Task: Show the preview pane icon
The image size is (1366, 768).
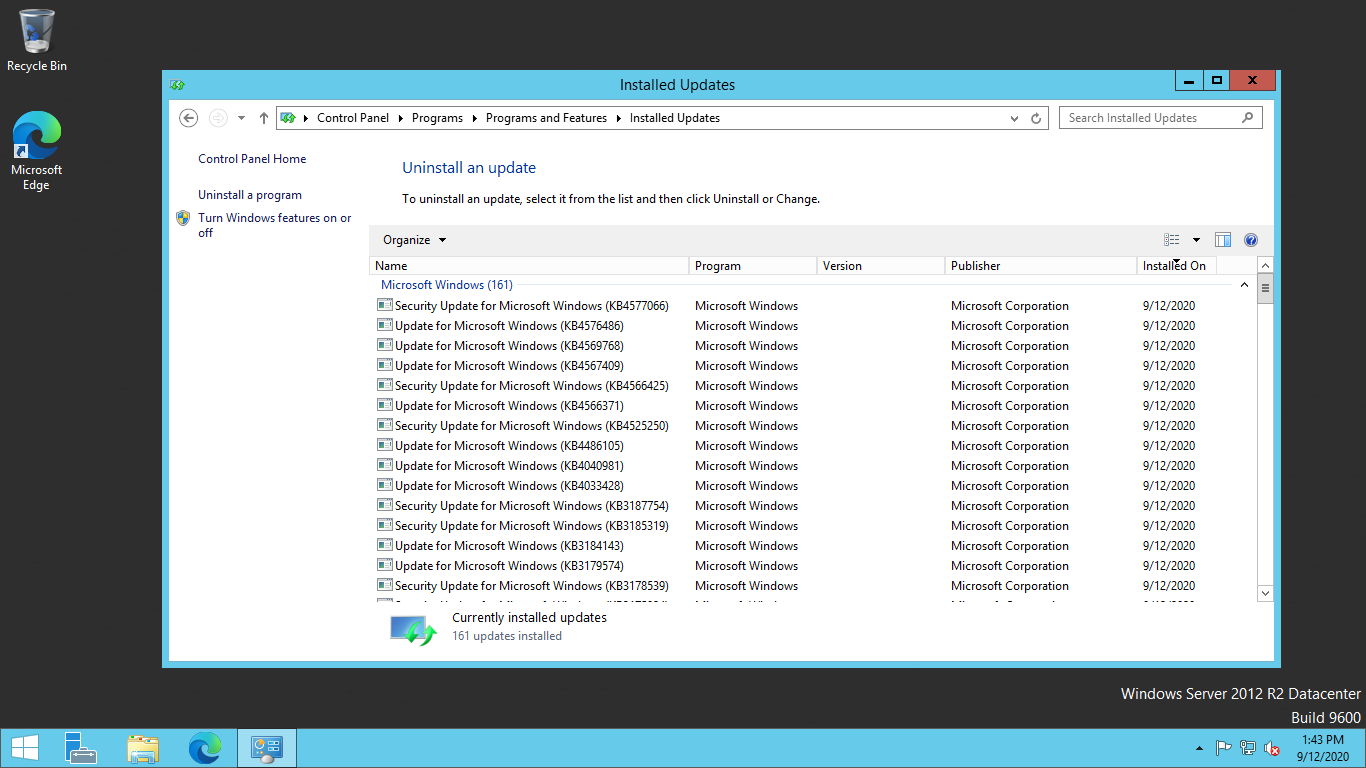Action: tap(1222, 240)
